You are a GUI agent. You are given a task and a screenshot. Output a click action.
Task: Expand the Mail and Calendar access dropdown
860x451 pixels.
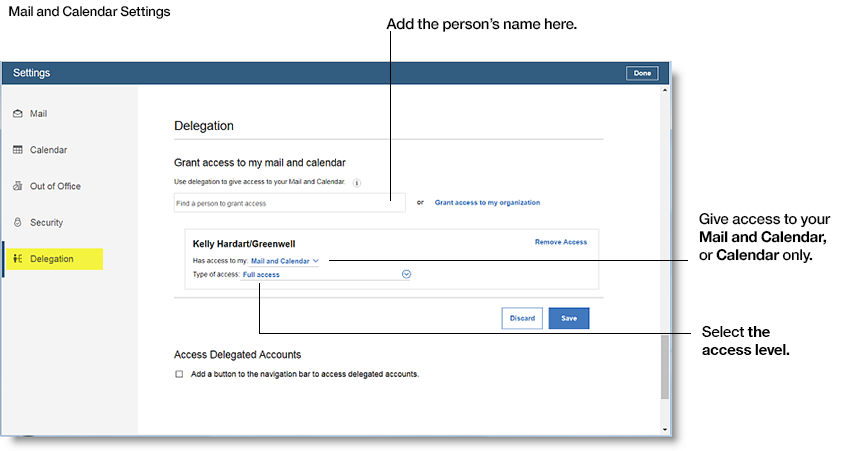[285, 261]
